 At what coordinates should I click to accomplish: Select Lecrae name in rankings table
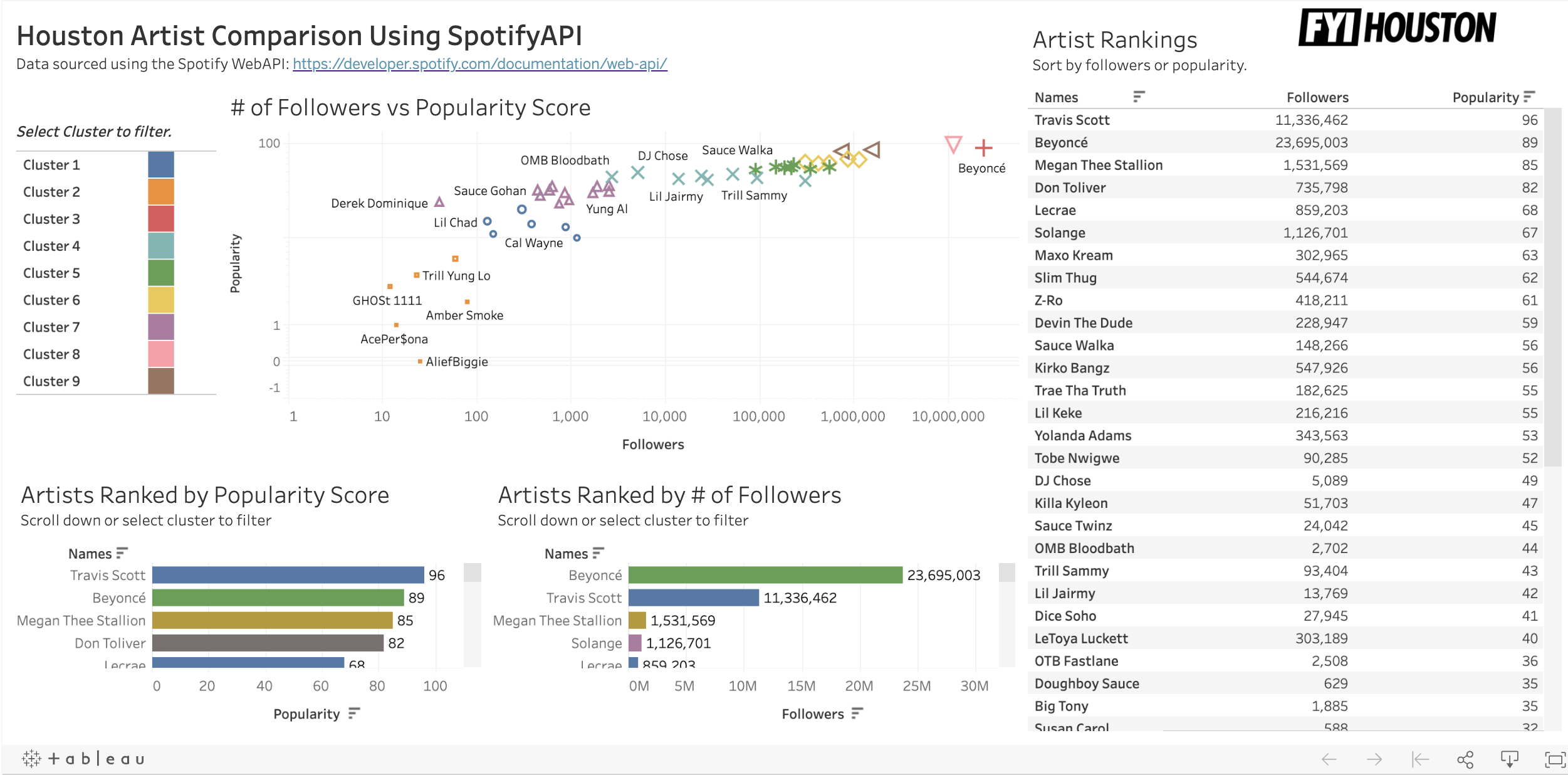point(1055,210)
